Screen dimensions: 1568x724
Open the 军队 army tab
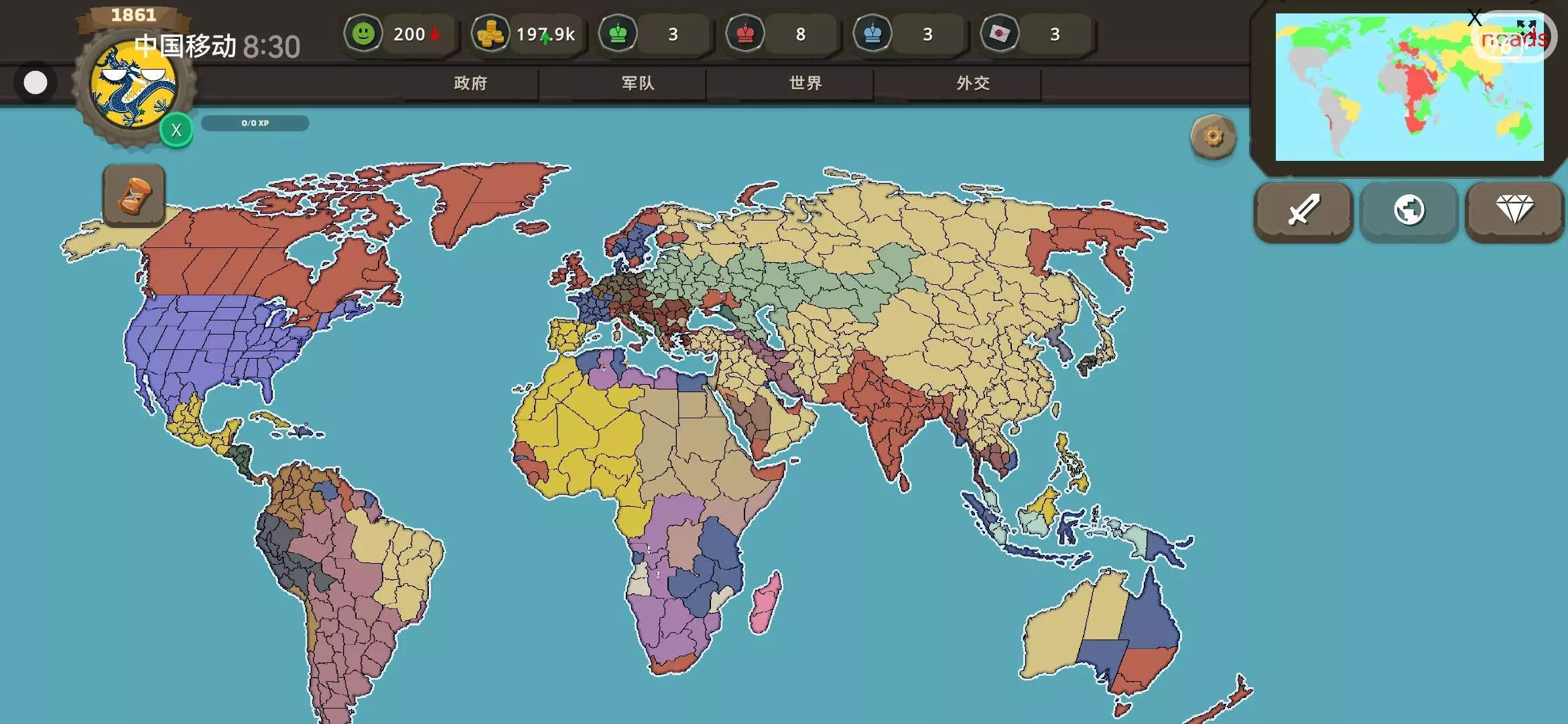click(638, 83)
